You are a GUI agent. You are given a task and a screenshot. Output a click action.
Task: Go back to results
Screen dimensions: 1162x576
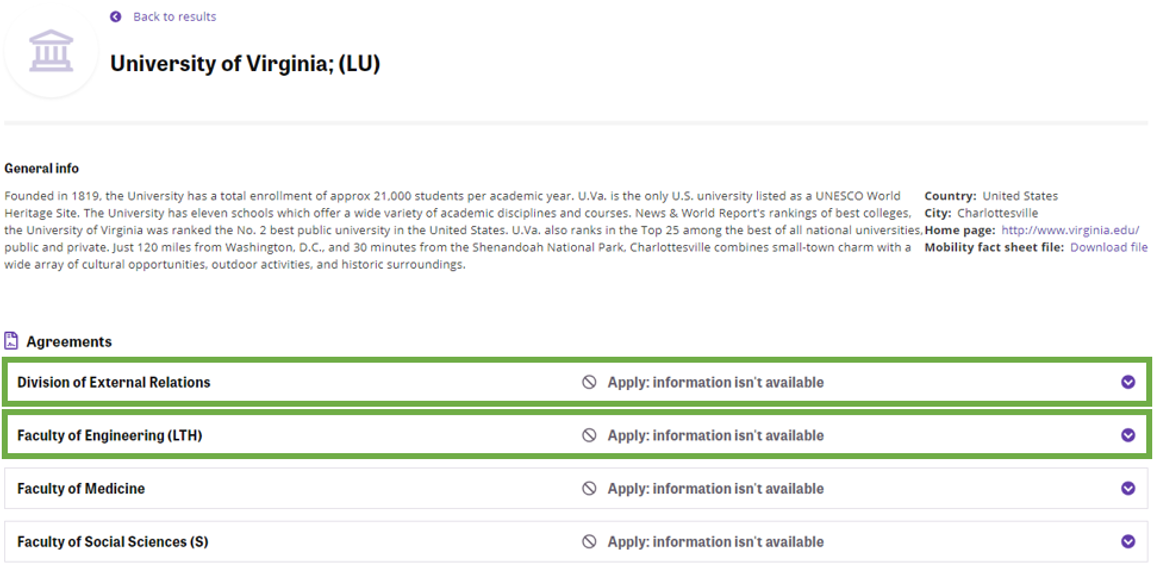pyautogui.click(x=174, y=17)
